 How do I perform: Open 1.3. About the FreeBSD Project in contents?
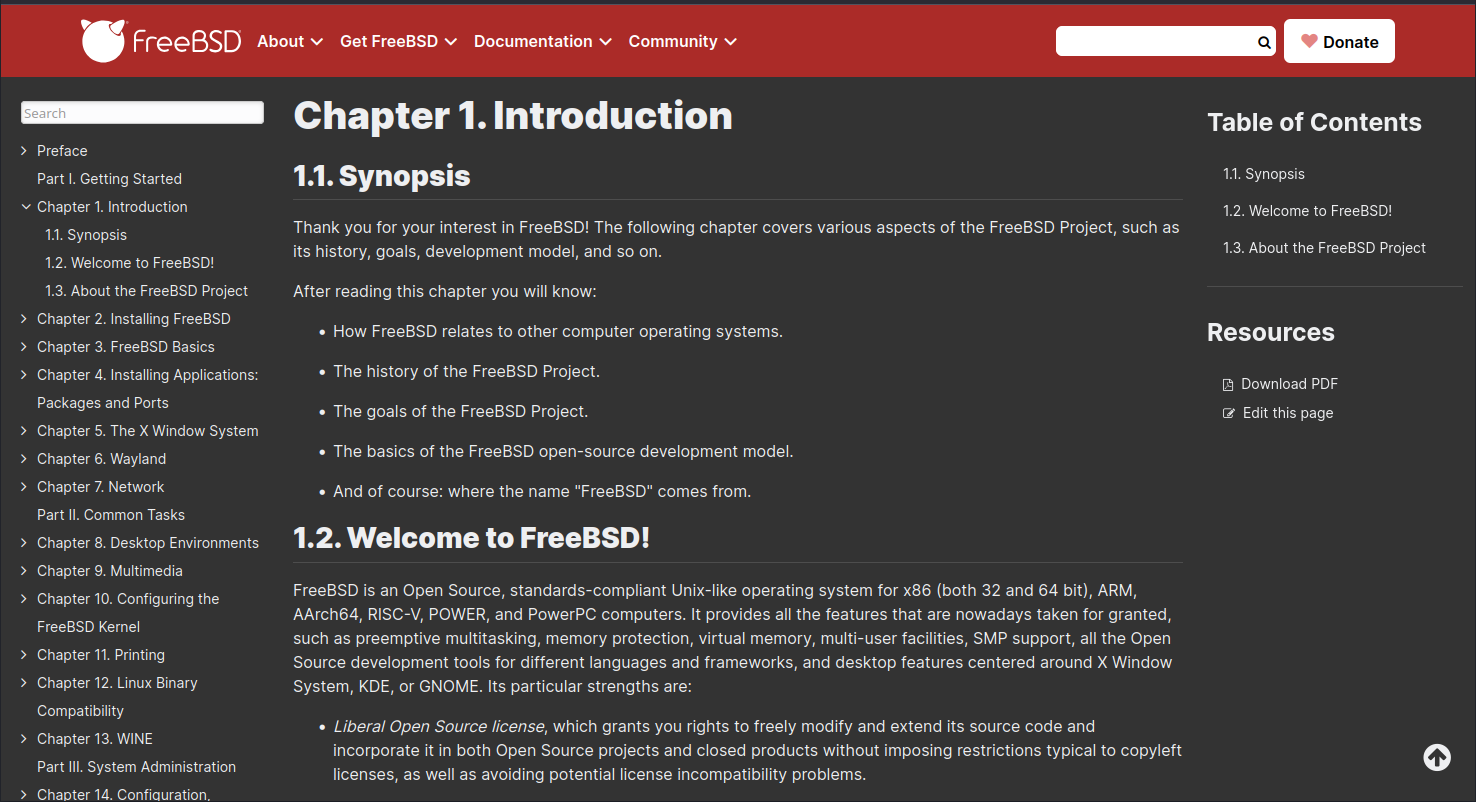(x=1324, y=248)
